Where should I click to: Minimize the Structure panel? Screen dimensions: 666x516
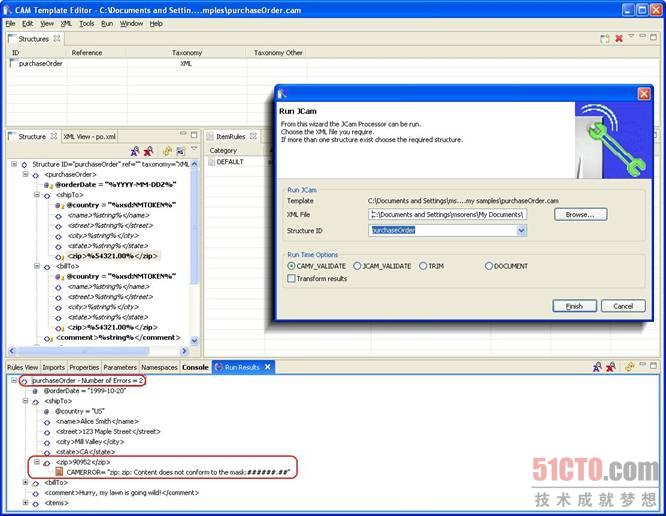[x=183, y=134]
